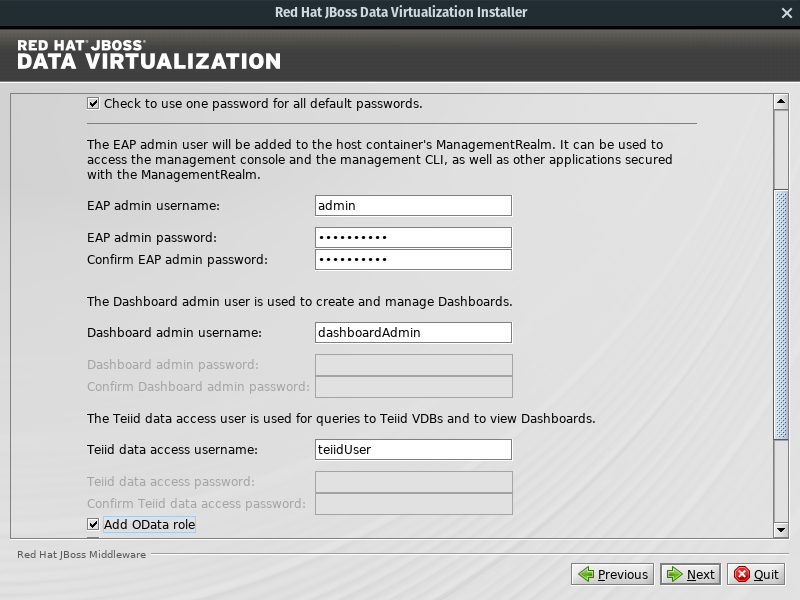800x600 pixels.
Task: Click the ManagementRealm description paragraph
Action: pos(380,160)
